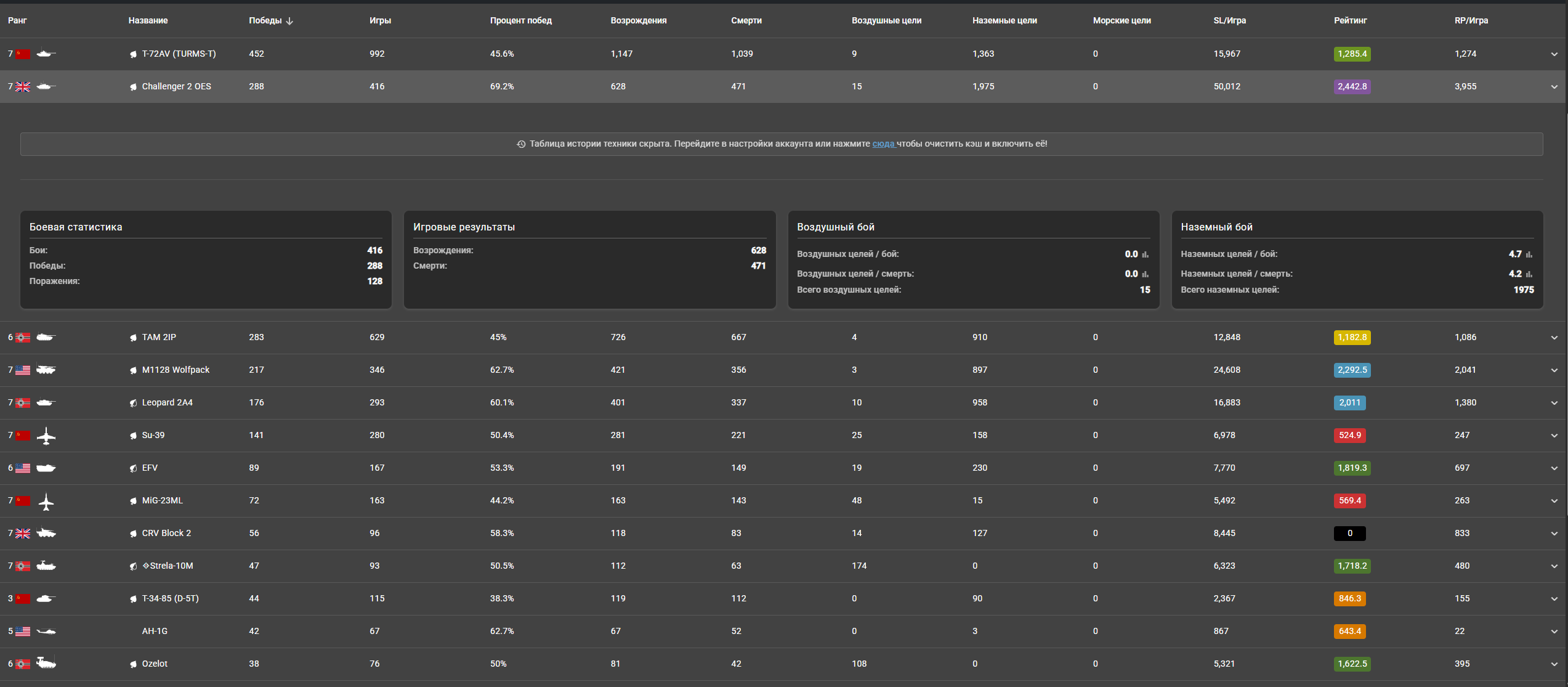1568x687 pixels.
Task: Expand the T-72AV (TURMS-T) row details
Action: [x=1554, y=54]
